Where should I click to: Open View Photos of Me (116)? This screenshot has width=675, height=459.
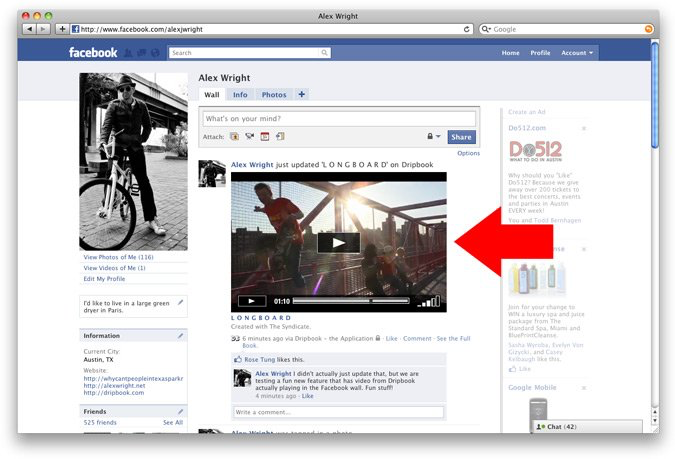(118, 257)
